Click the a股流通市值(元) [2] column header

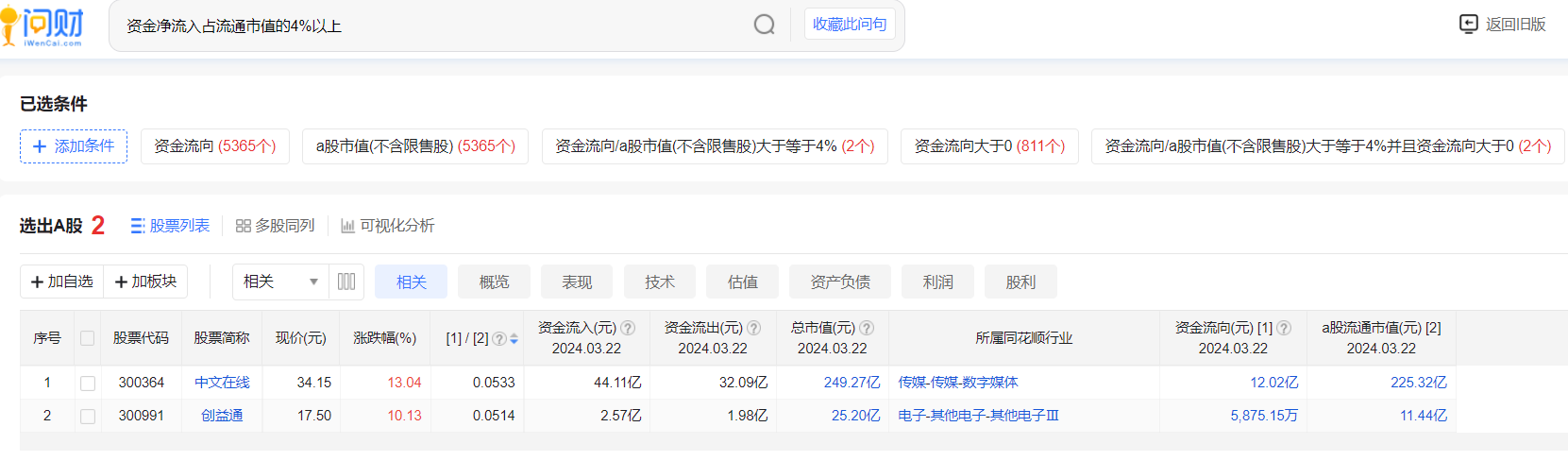click(x=1381, y=338)
